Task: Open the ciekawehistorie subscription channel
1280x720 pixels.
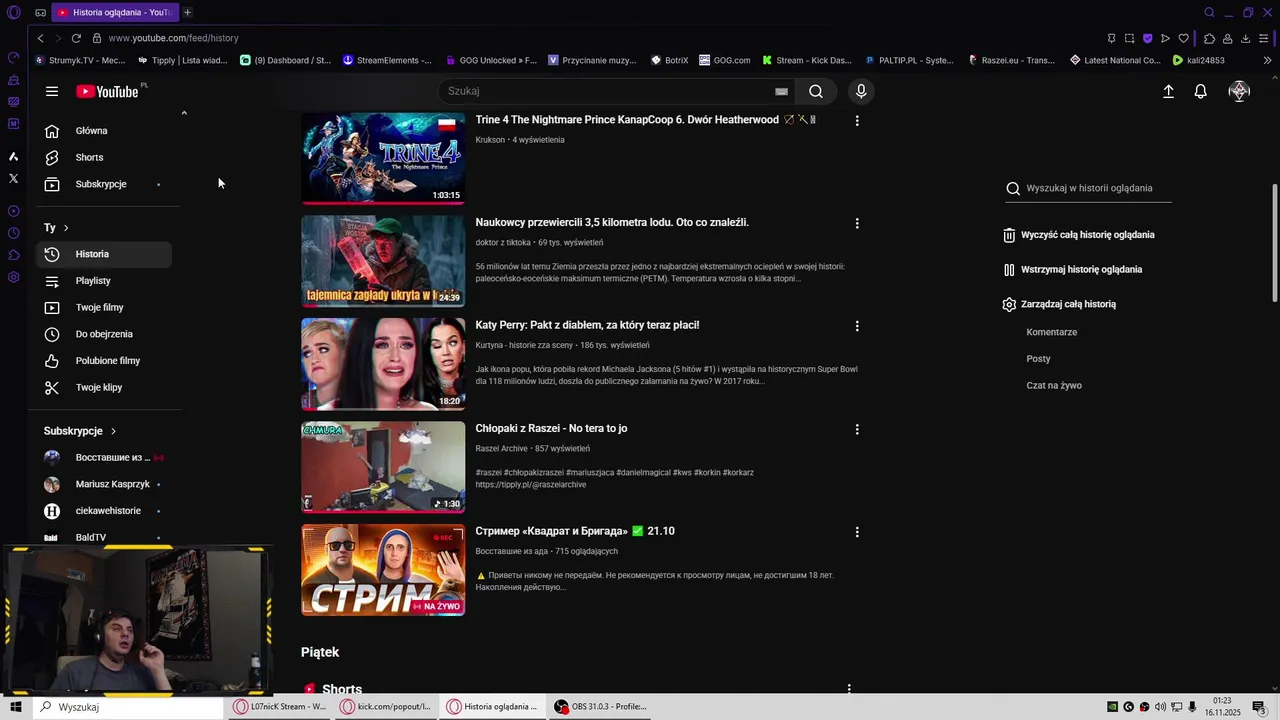Action: (104, 511)
